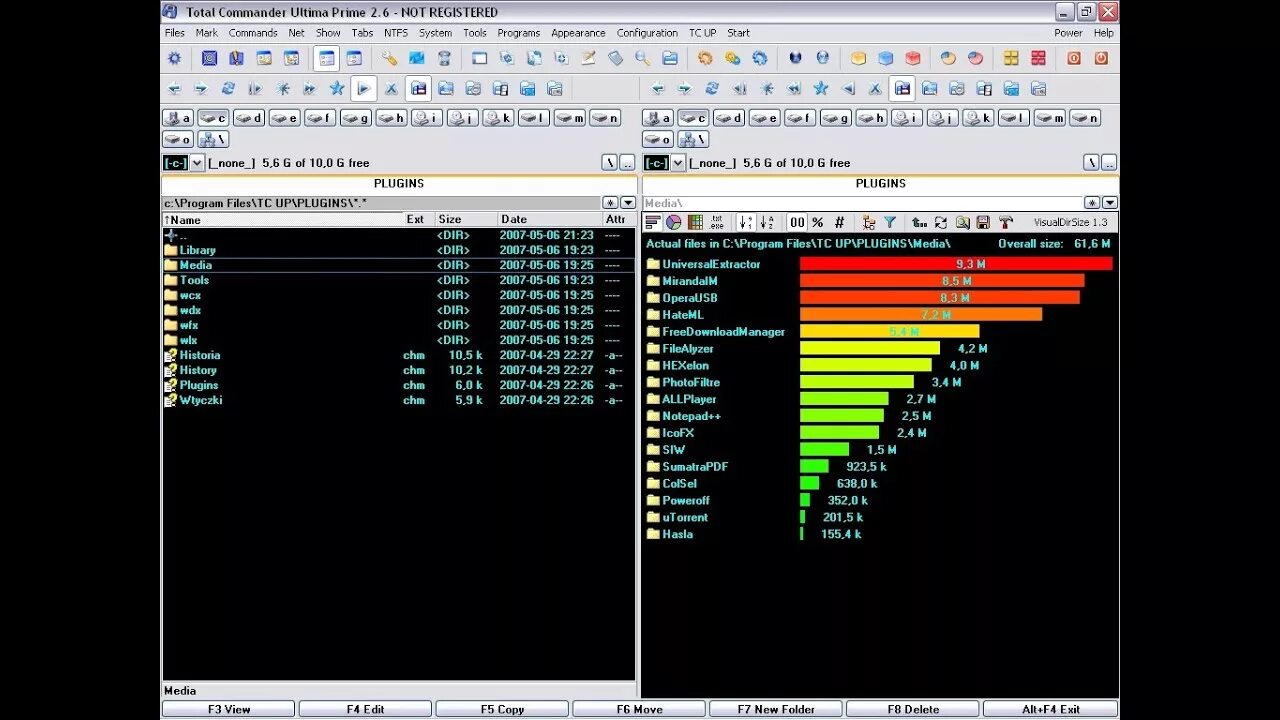Toggle the 00 size display in VisualDirSize
The width and height of the screenshot is (1280, 720).
[x=797, y=222]
